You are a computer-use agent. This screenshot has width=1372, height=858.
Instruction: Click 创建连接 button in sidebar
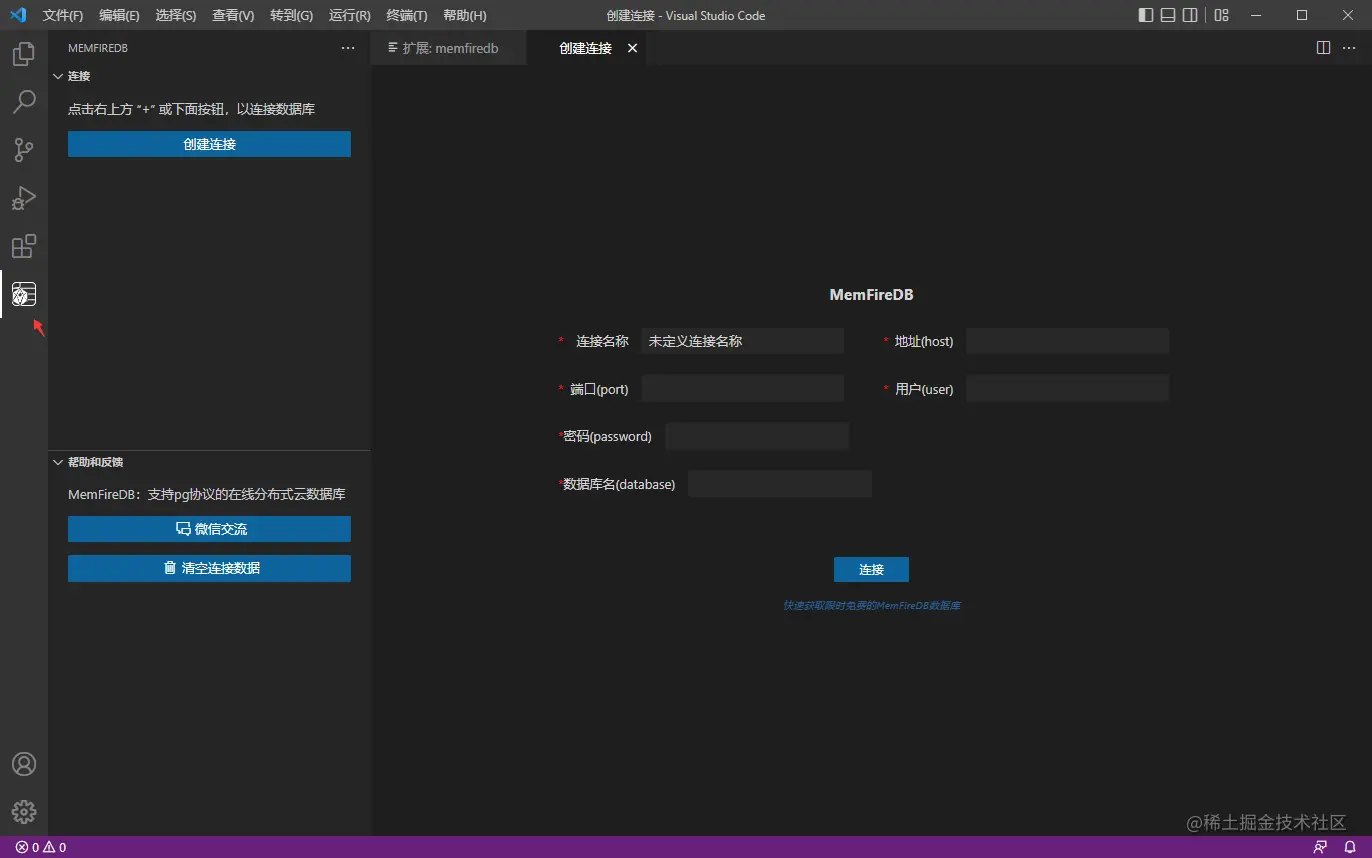coord(209,144)
